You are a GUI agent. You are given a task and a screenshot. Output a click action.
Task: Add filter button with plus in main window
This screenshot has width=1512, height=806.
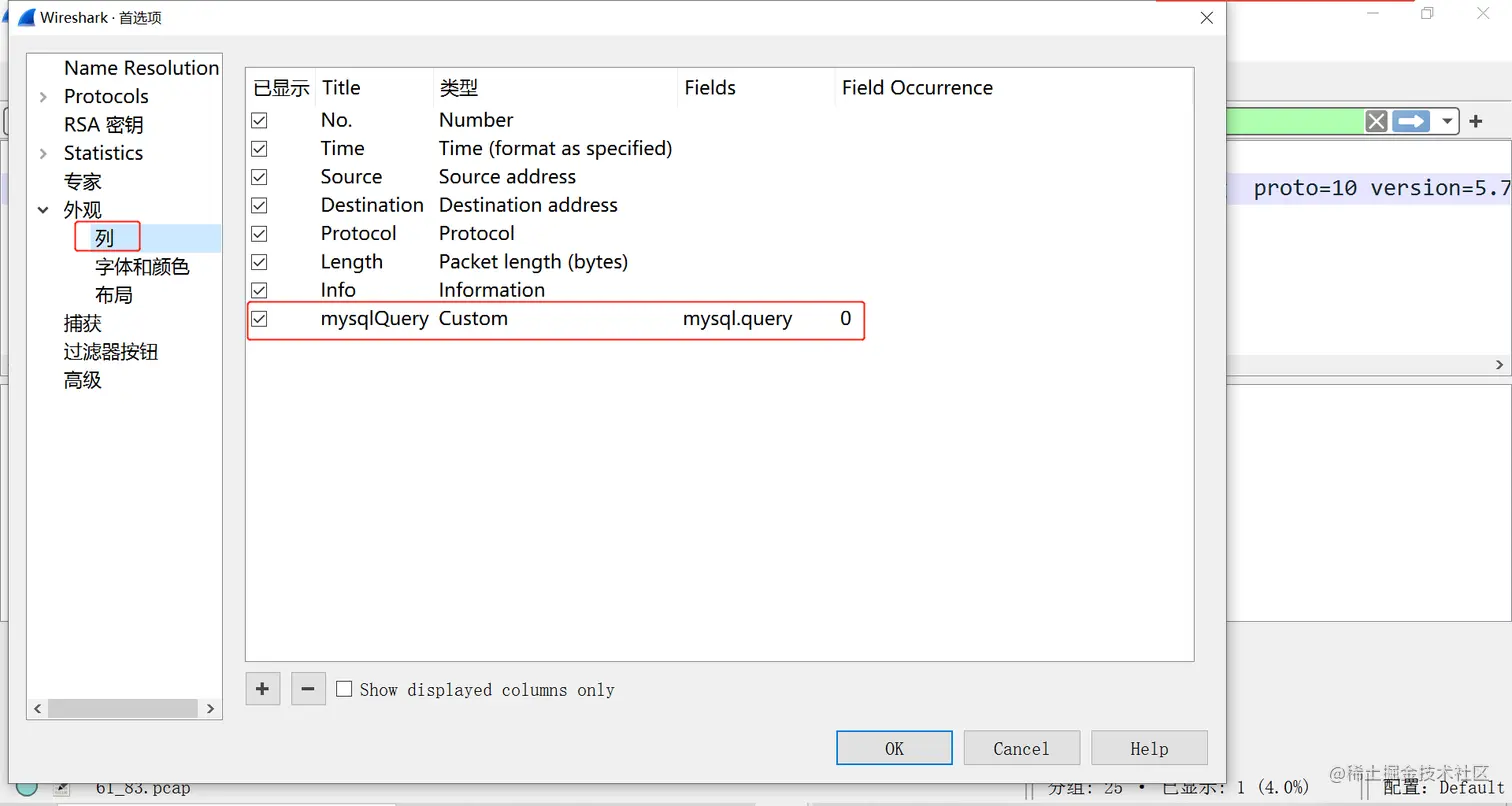(x=1475, y=121)
